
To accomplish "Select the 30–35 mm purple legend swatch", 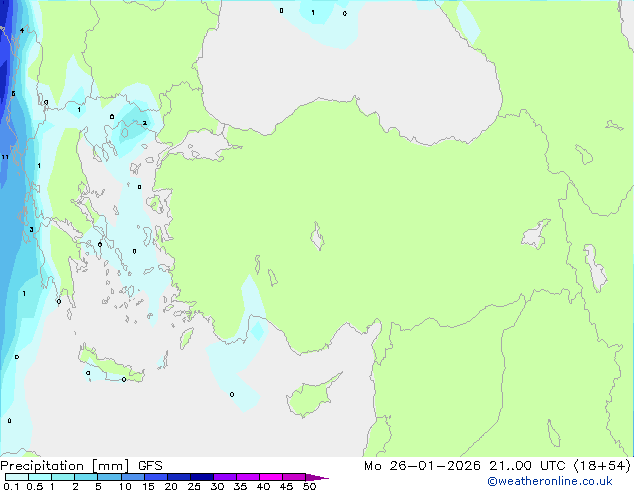I will [225, 477].
